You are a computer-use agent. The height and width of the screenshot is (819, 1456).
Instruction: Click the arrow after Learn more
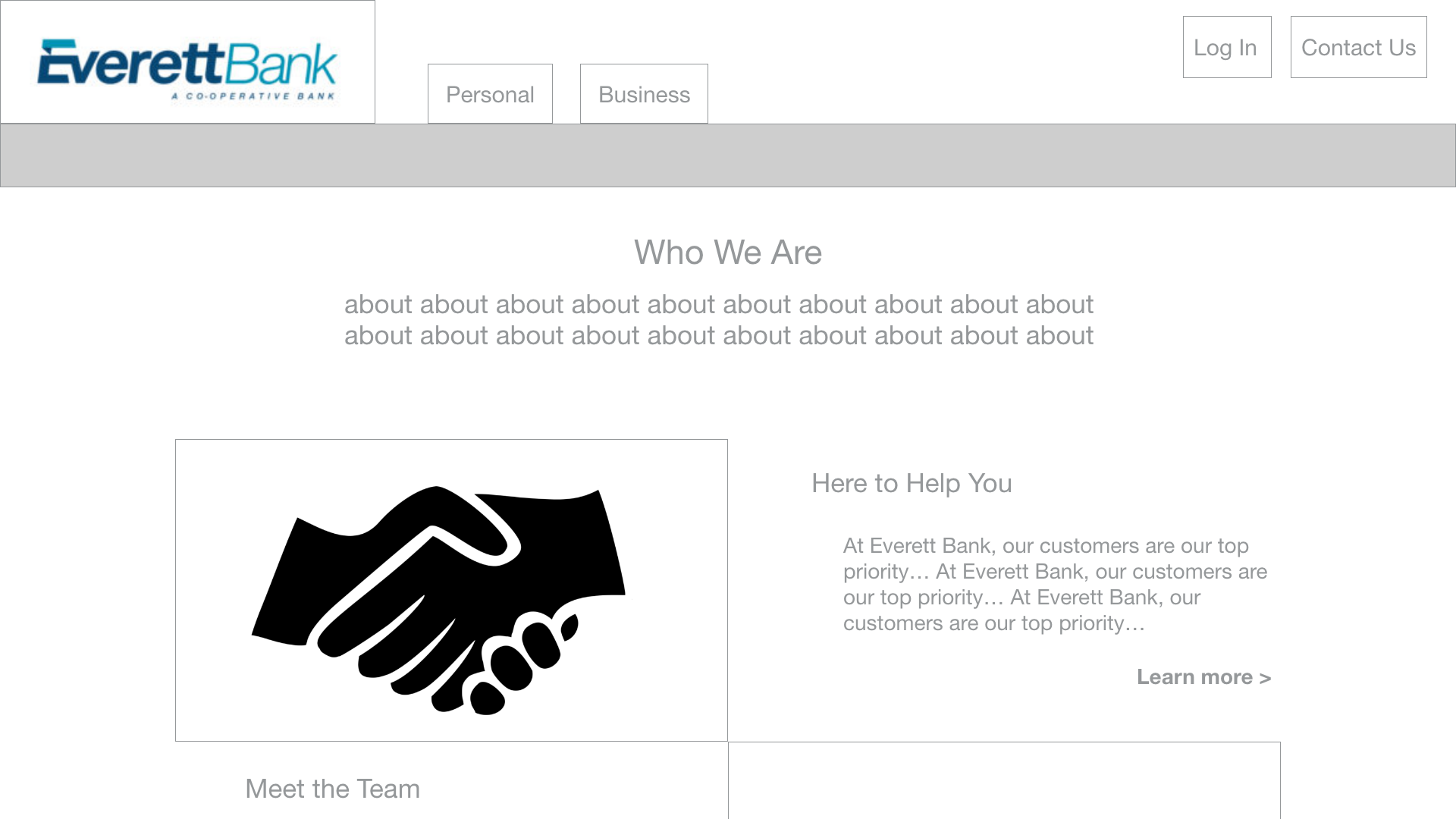(x=1265, y=678)
